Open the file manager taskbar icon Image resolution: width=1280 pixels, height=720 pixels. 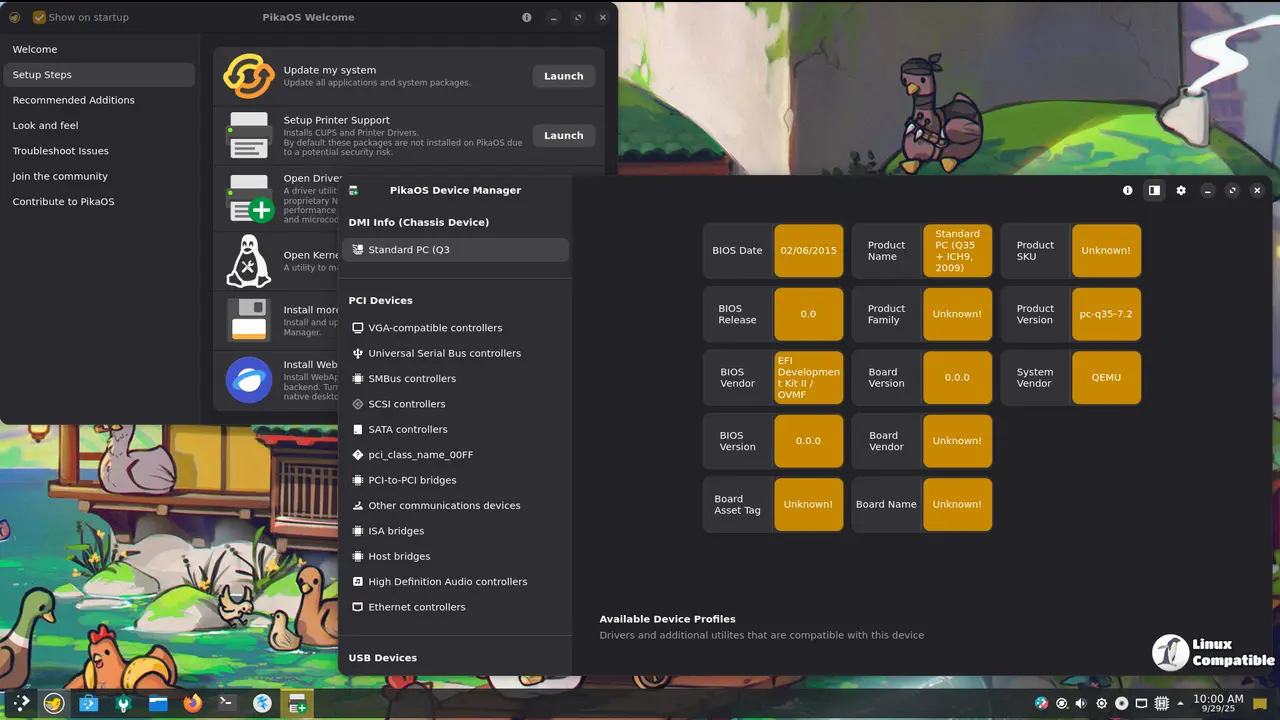(x=158, y=703)
